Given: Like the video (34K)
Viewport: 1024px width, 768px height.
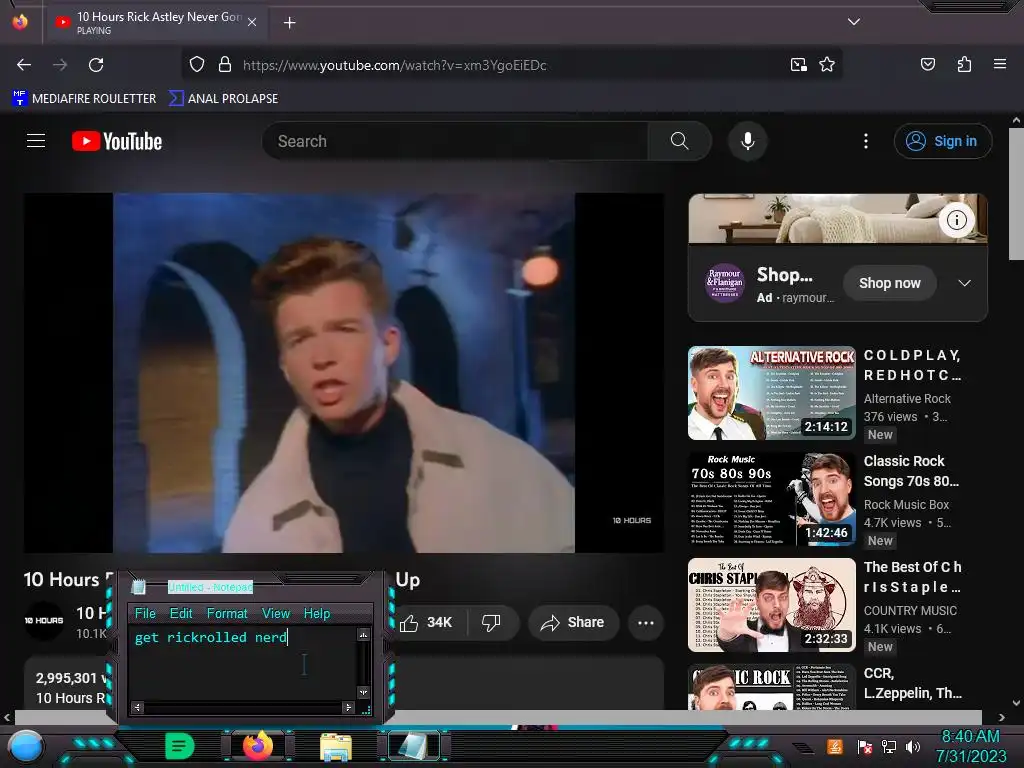Looking at the screenshot, I should [428, 622].
